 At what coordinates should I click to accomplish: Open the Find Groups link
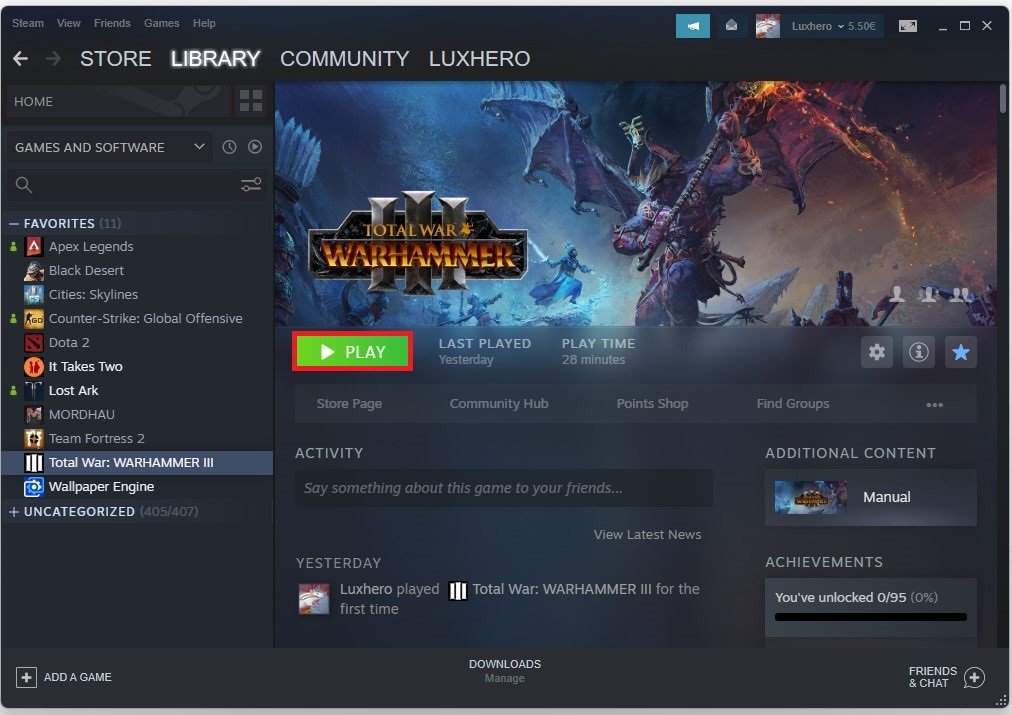pyautogui.click(x=793, y=403)
